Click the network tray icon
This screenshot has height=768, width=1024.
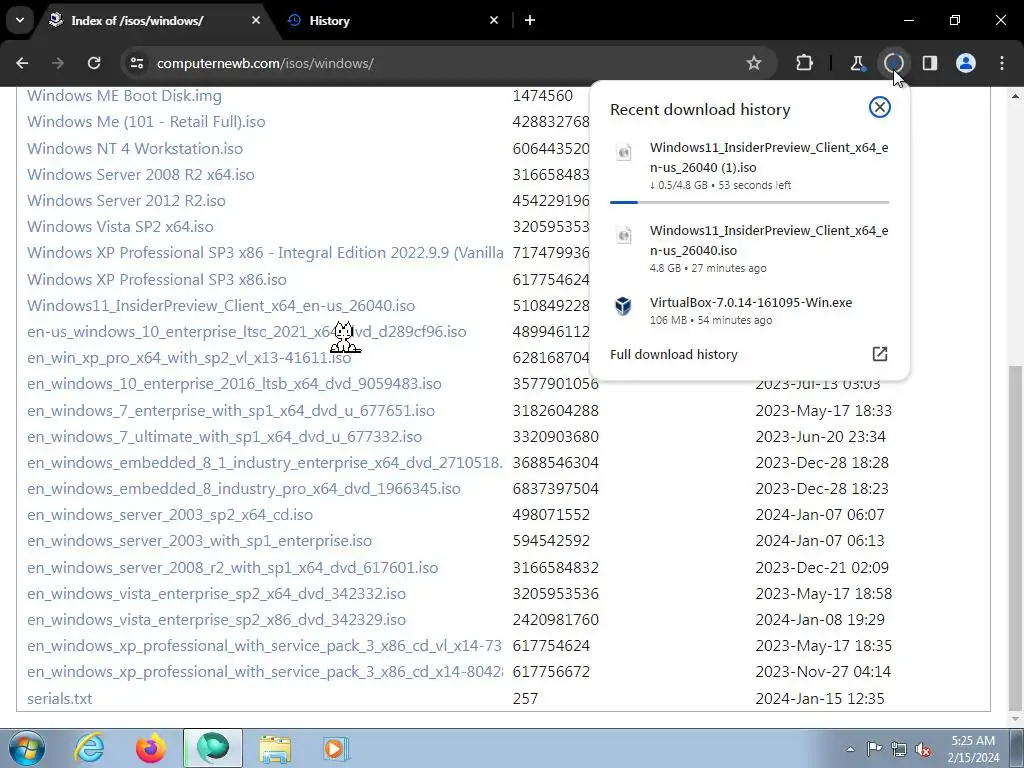899,749
